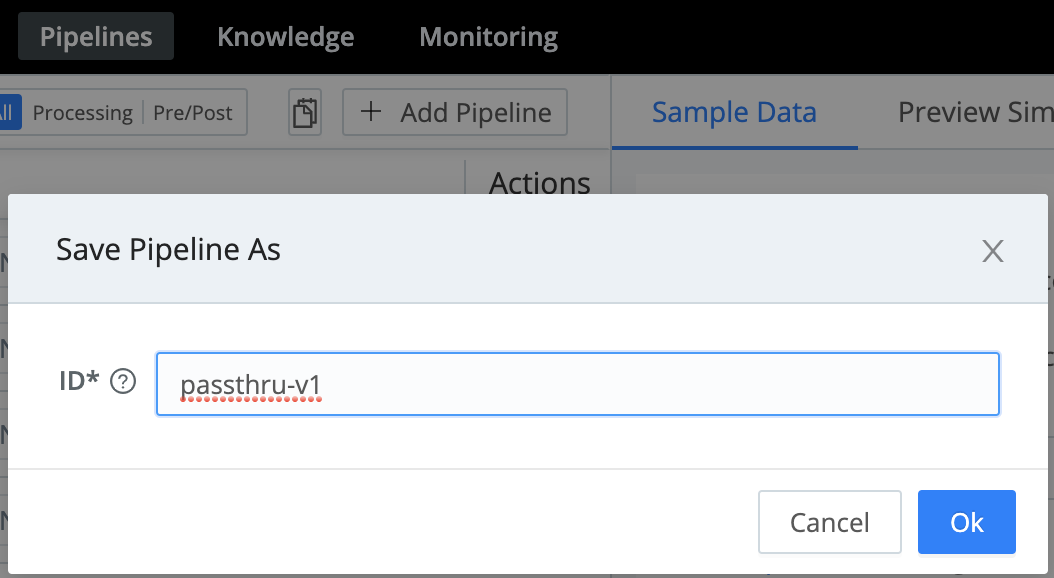Open the Knowledge menu

tap(285, 37)
